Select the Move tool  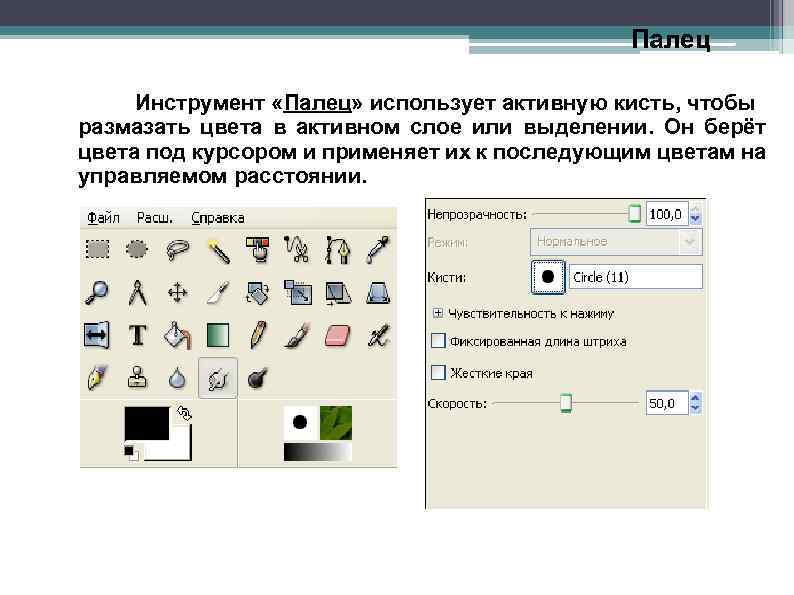coord(177,293)
